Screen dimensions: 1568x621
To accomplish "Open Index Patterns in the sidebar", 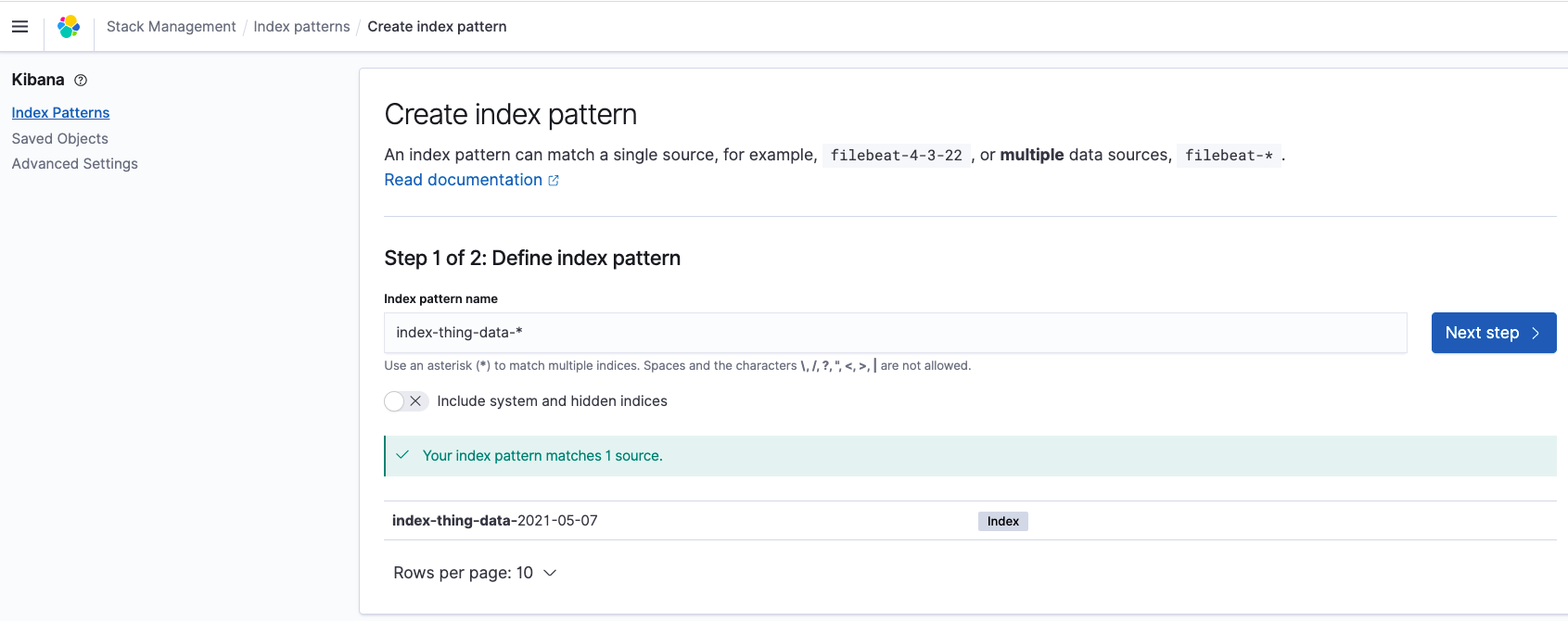I will 60,113.
